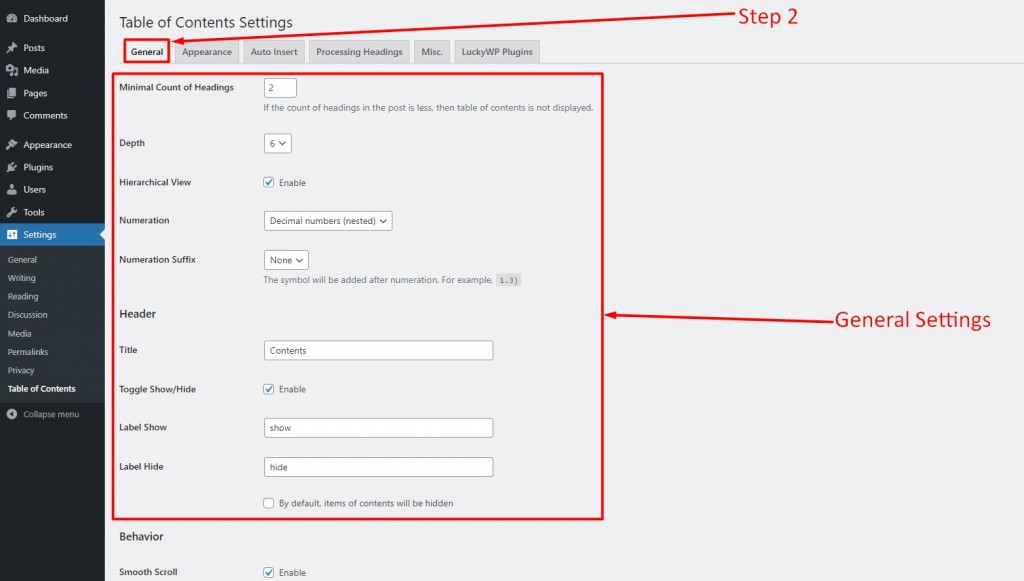Select the General tab
This screenshot has width=1024, height=581.
147,52
